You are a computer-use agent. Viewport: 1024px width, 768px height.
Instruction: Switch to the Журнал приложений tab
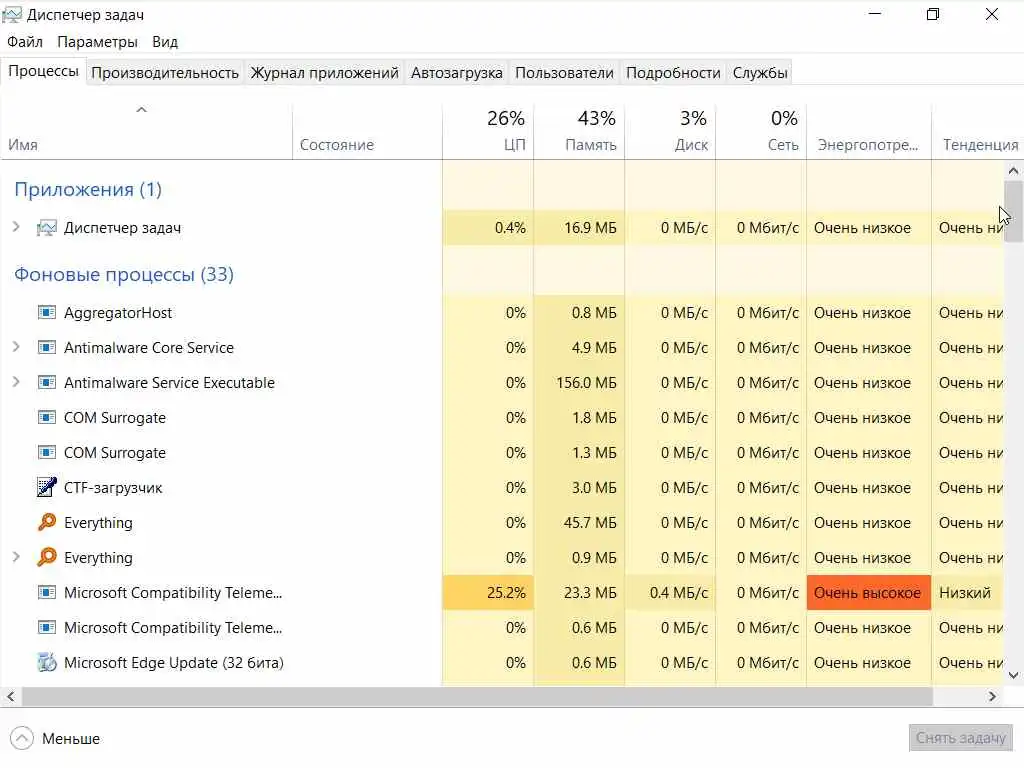click(x=325, y=72)
